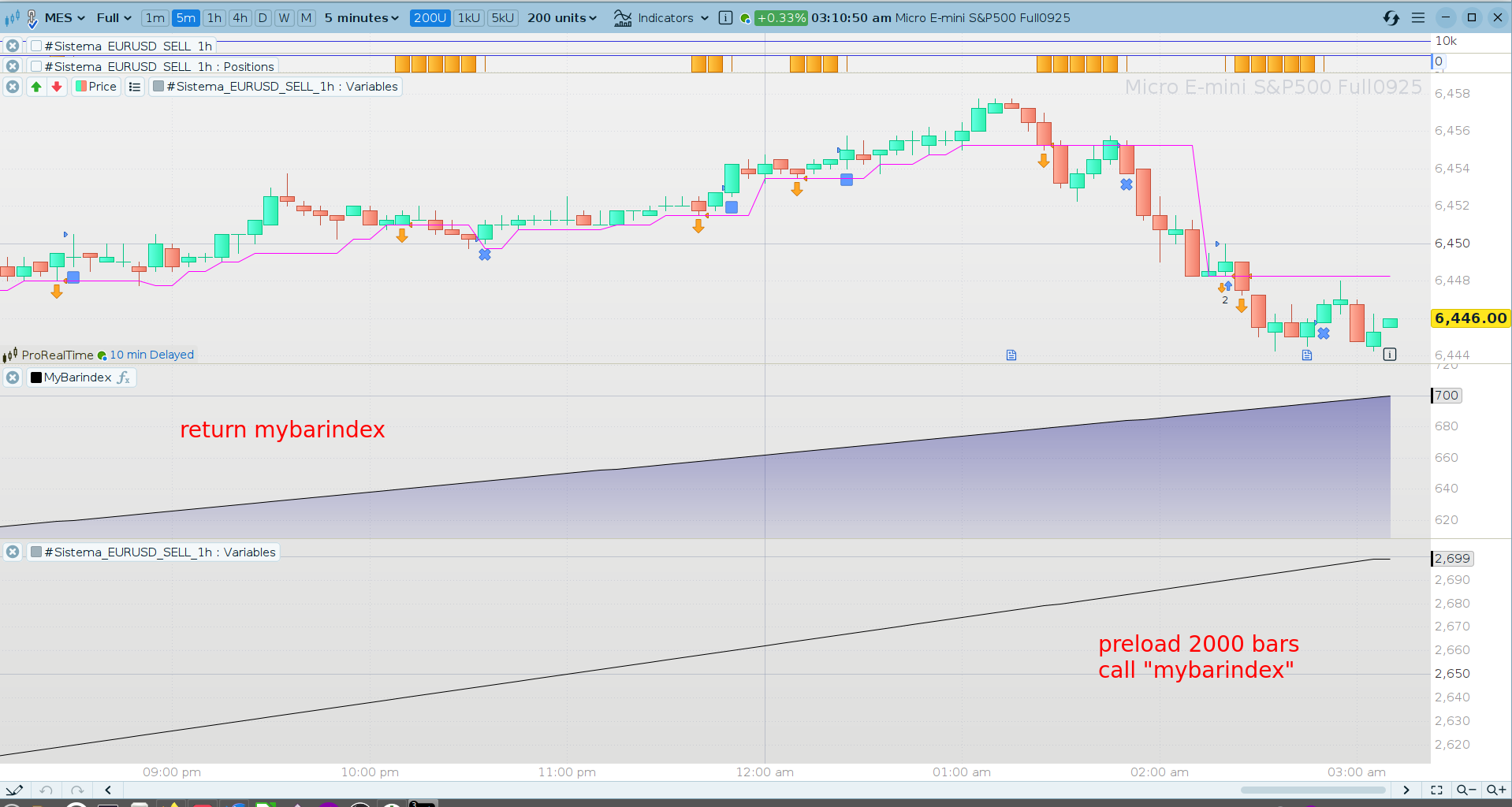Screen dimensions: 1512x807
Task: Open the MES instrument dropdown
Action: pyautogui.click(x=65, y=17)
